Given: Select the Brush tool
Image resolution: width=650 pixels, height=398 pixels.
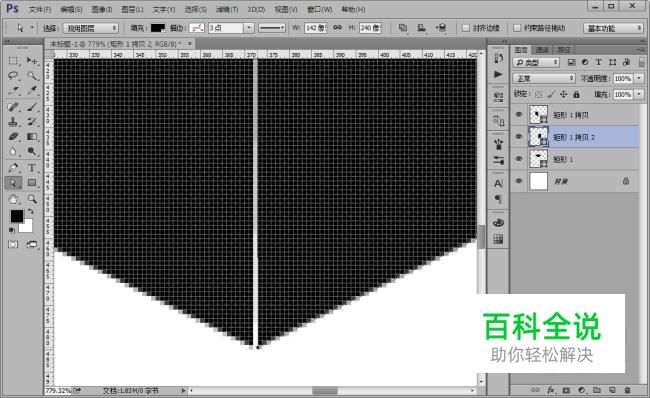Looking at the screenshot, I should [x=32, y=107].
